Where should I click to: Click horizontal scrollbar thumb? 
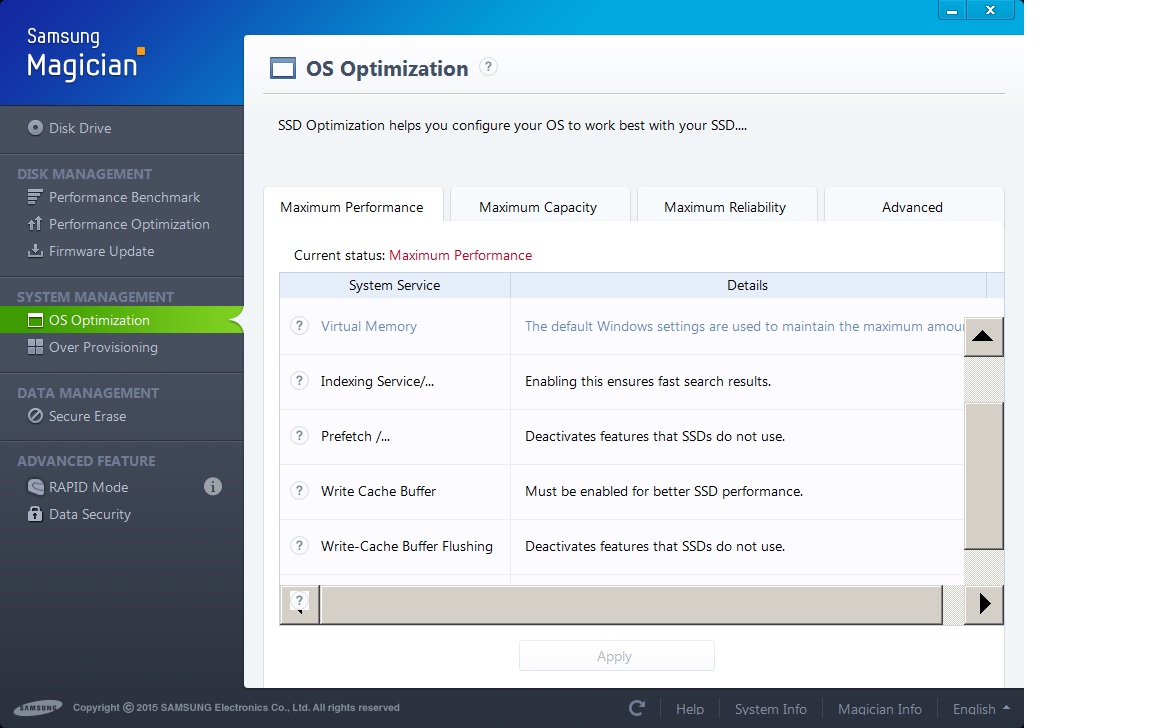tap(631, 605)
